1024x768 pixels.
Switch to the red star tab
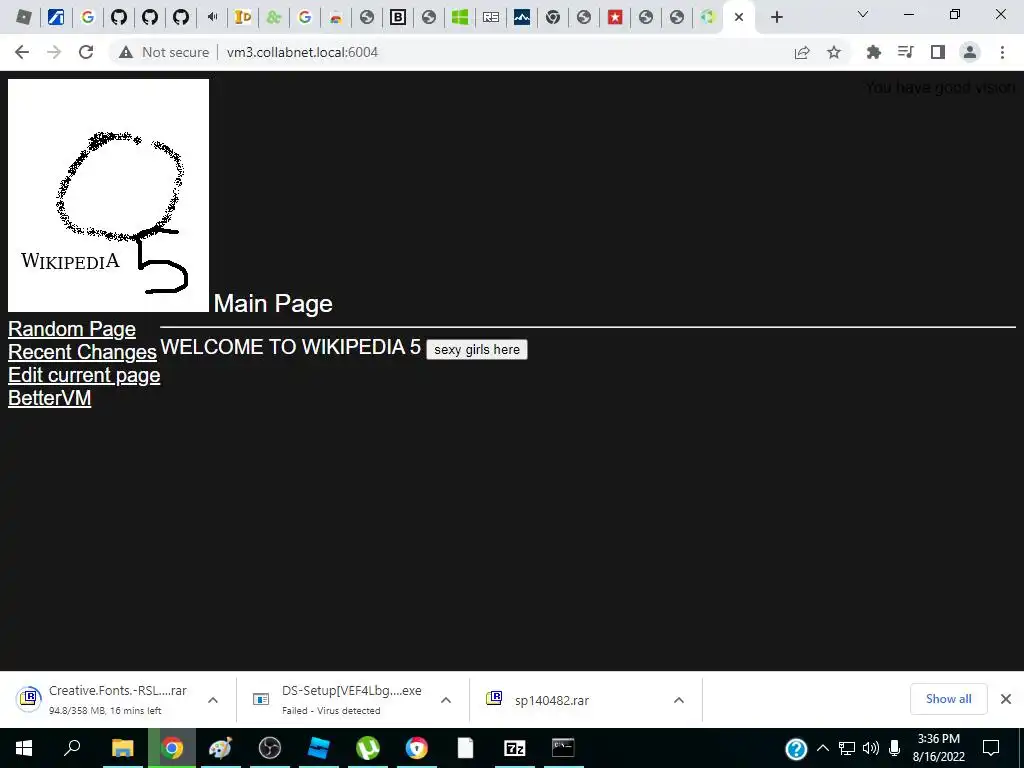point(615,17)
